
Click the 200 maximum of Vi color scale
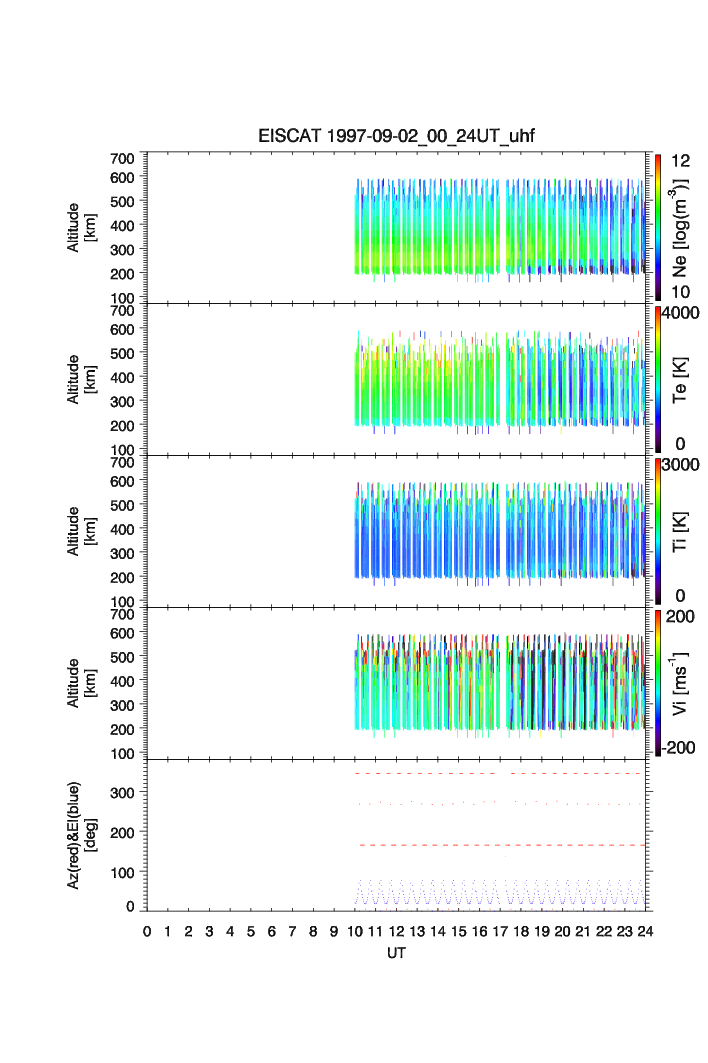tap(680, 616)
